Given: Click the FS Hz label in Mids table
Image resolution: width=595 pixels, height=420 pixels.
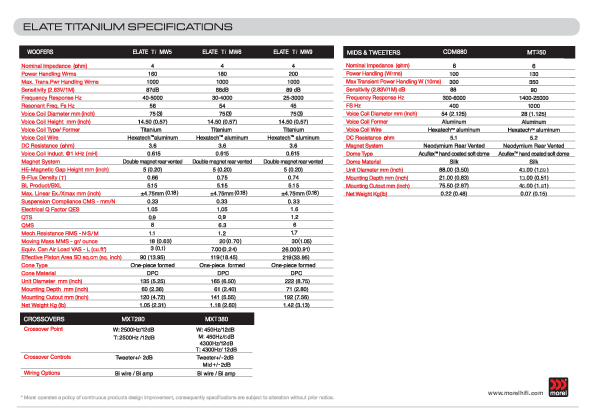Looking at the screenshot, I should [353, 105].
